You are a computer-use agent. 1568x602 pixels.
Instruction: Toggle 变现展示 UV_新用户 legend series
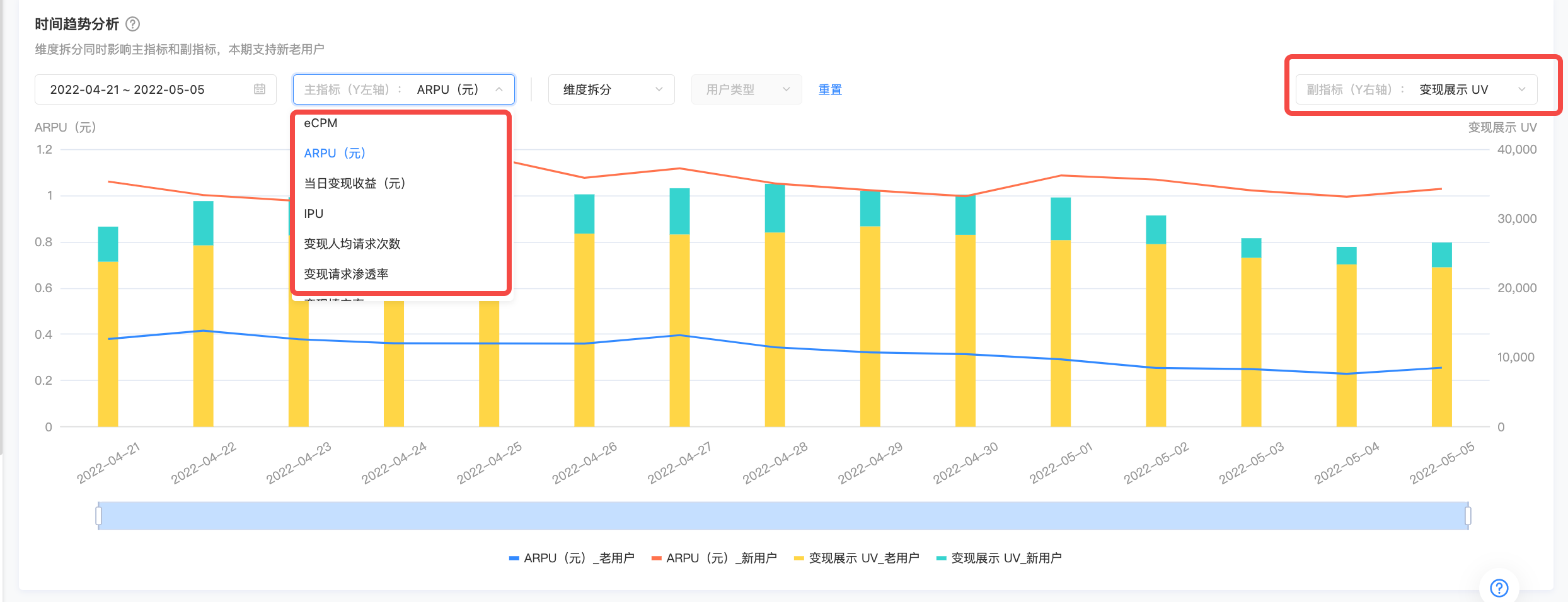(x=999, y=558)
